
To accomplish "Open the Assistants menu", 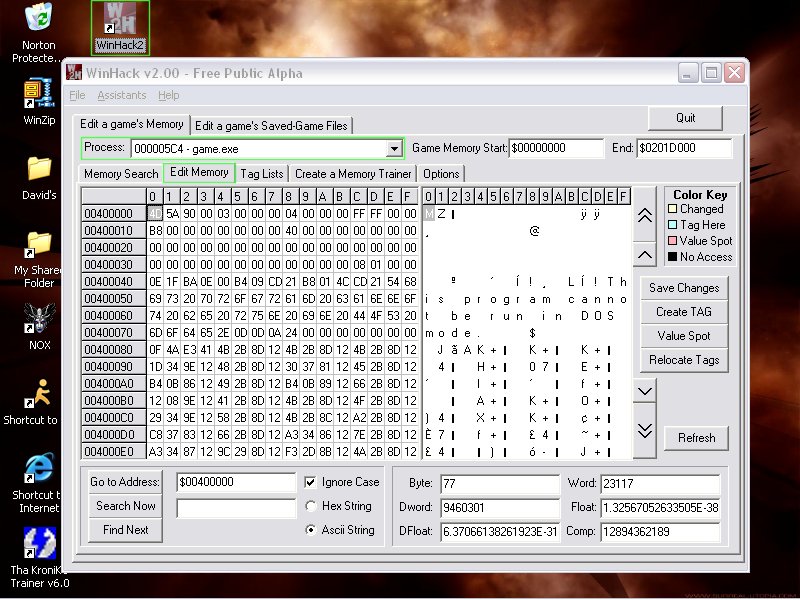I will click(x=121, y=95).
